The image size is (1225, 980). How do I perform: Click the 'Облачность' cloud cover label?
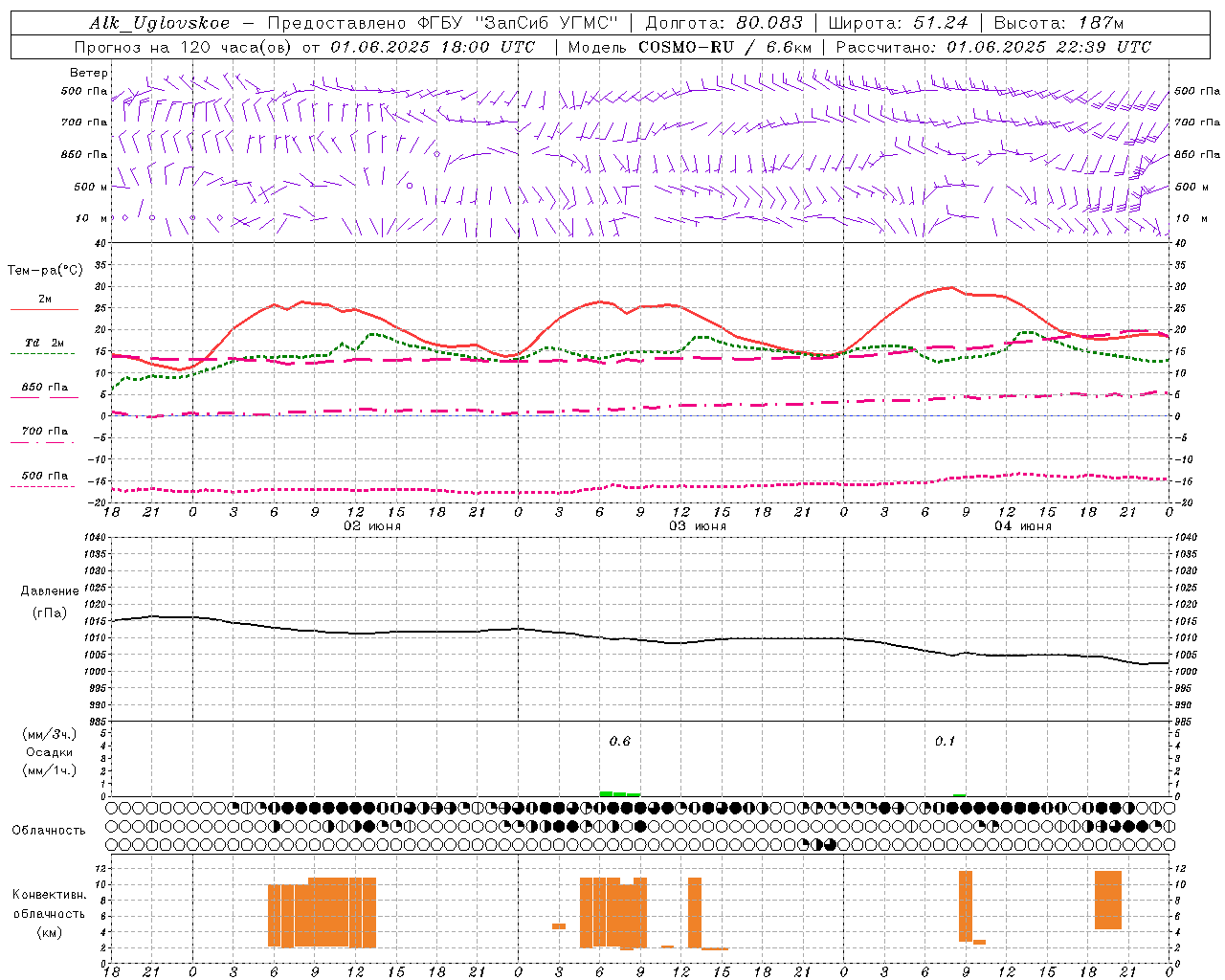[49, 830]
